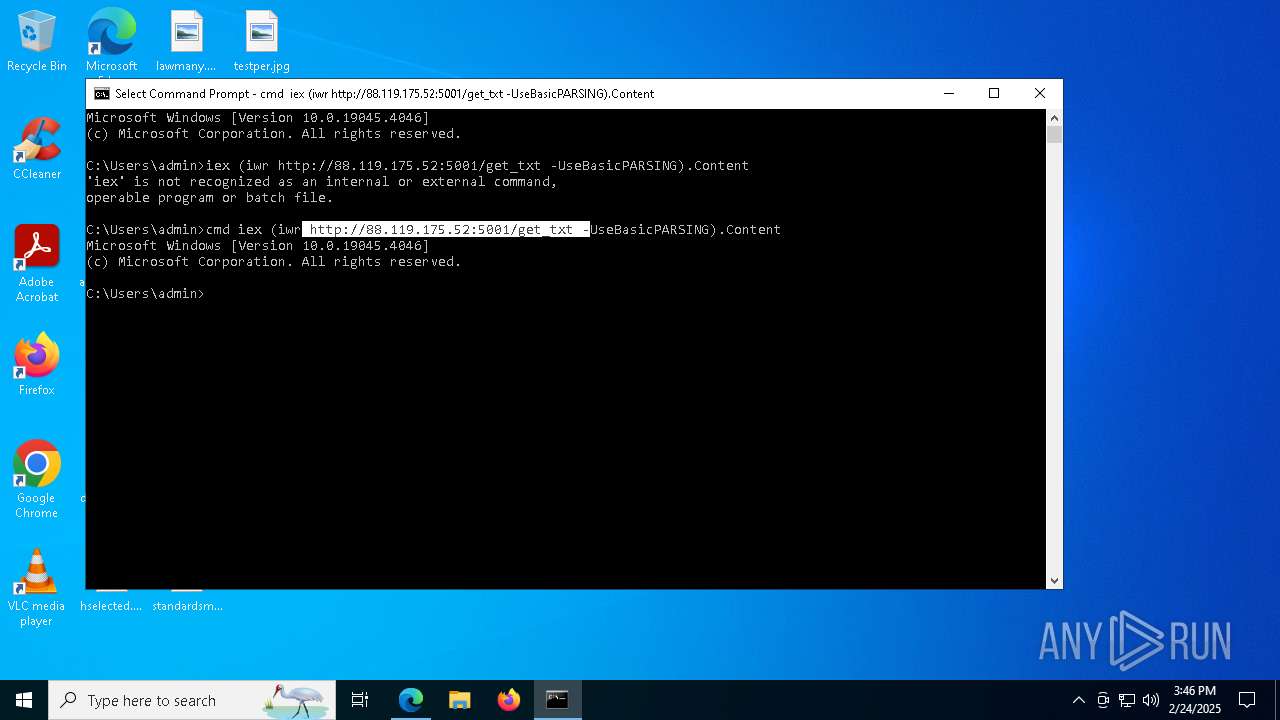Select the testper.jpg file on desktop
Screen dimensions: 1280x720
[261, 42]
